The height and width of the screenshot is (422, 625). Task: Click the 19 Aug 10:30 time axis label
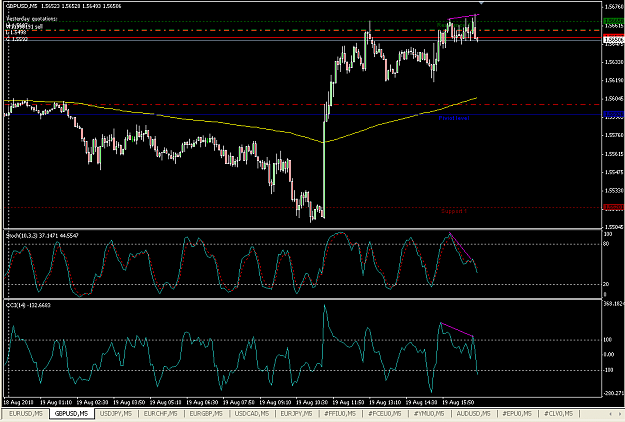[312, 402]
